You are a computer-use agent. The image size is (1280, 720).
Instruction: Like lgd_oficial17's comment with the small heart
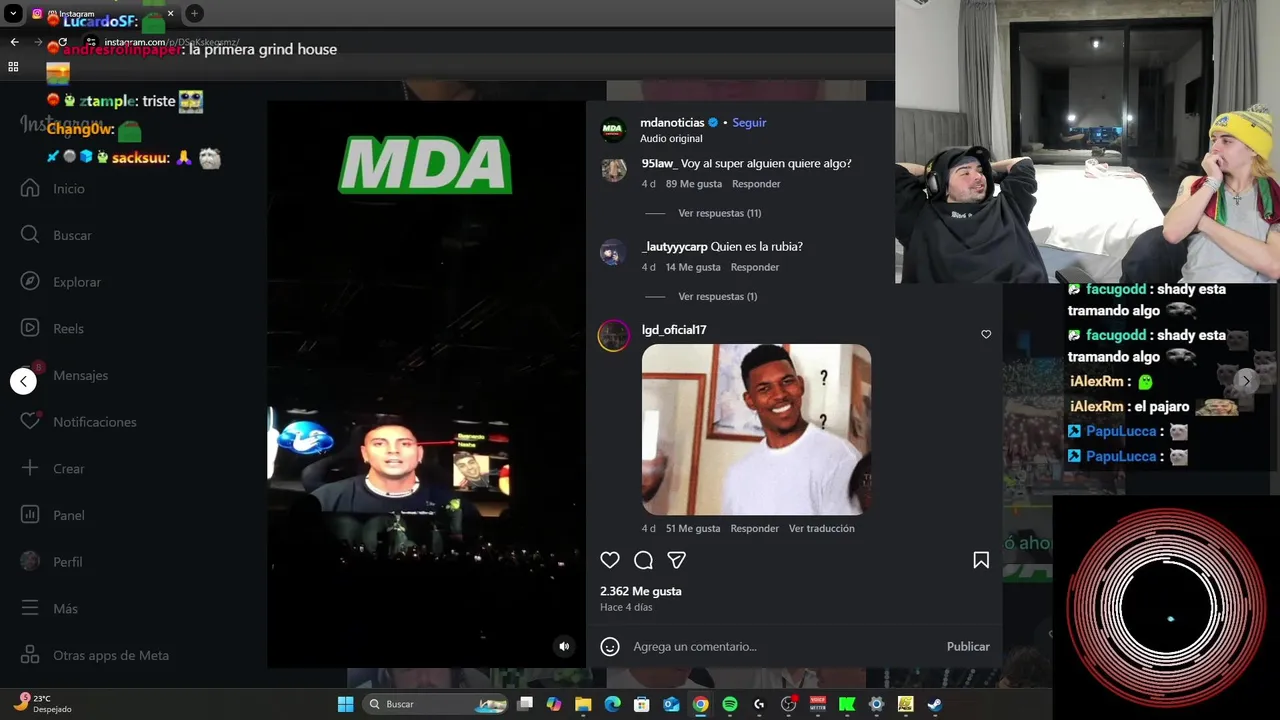coord(986,334)
